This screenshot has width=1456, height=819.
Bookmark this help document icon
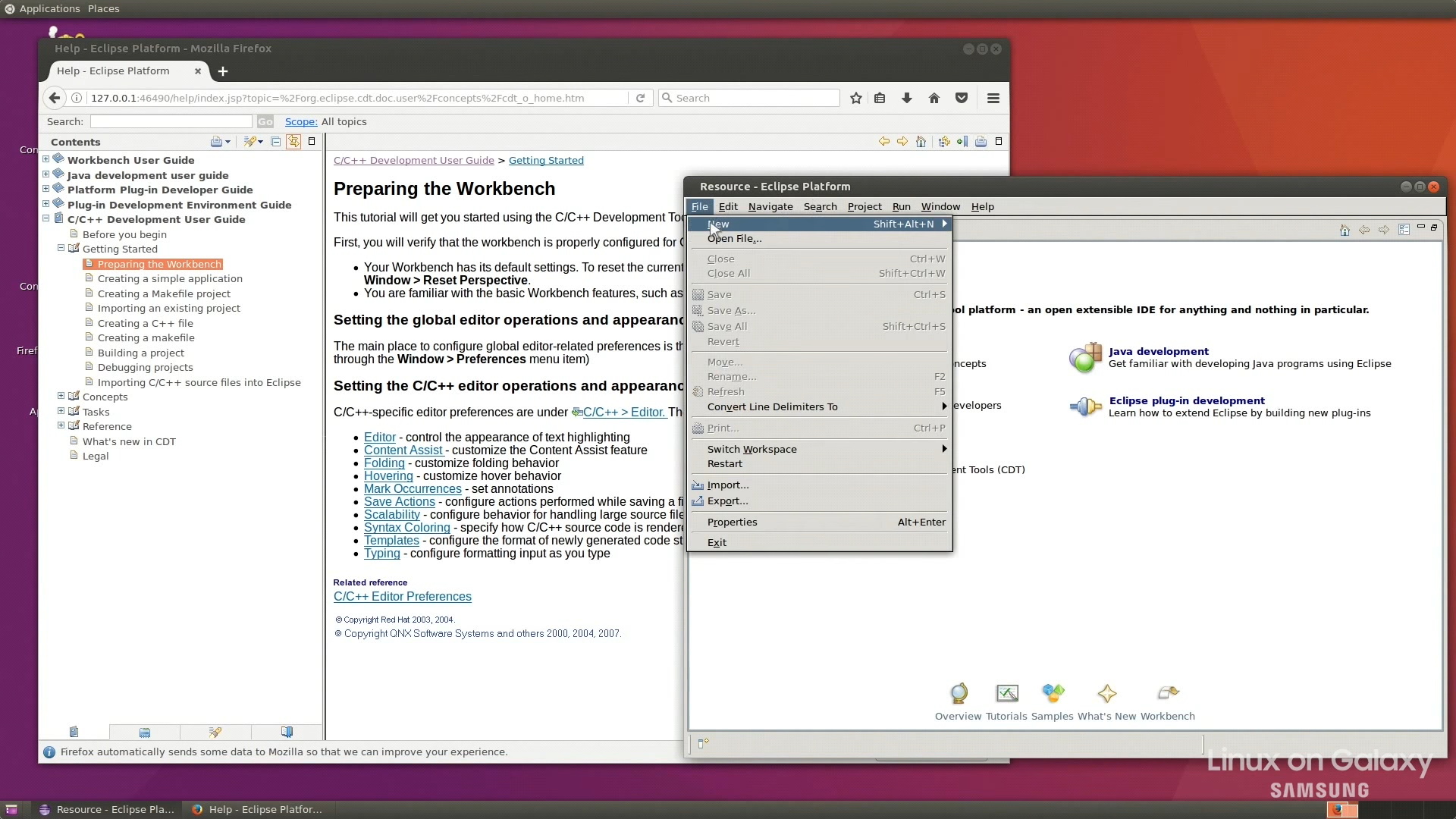pyautogui.click(x=962, y=142)
